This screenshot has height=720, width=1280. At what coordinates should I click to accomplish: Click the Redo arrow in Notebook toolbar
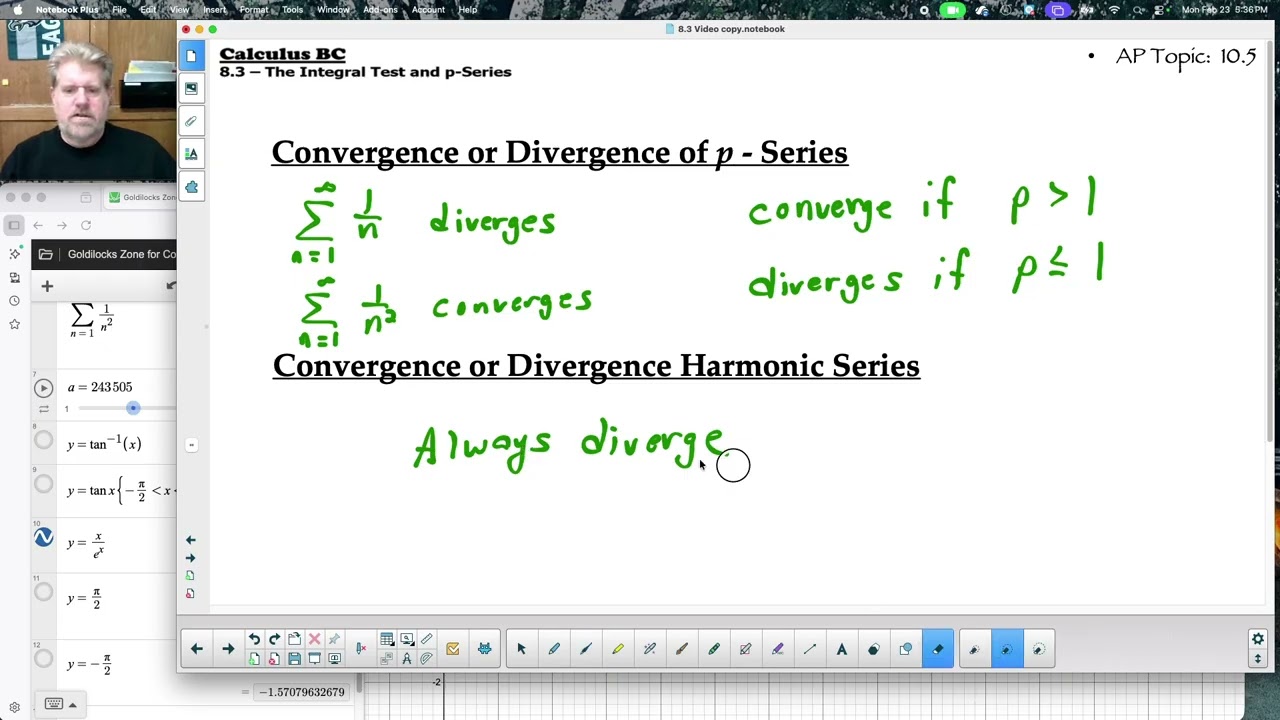(x=274, y=640)
